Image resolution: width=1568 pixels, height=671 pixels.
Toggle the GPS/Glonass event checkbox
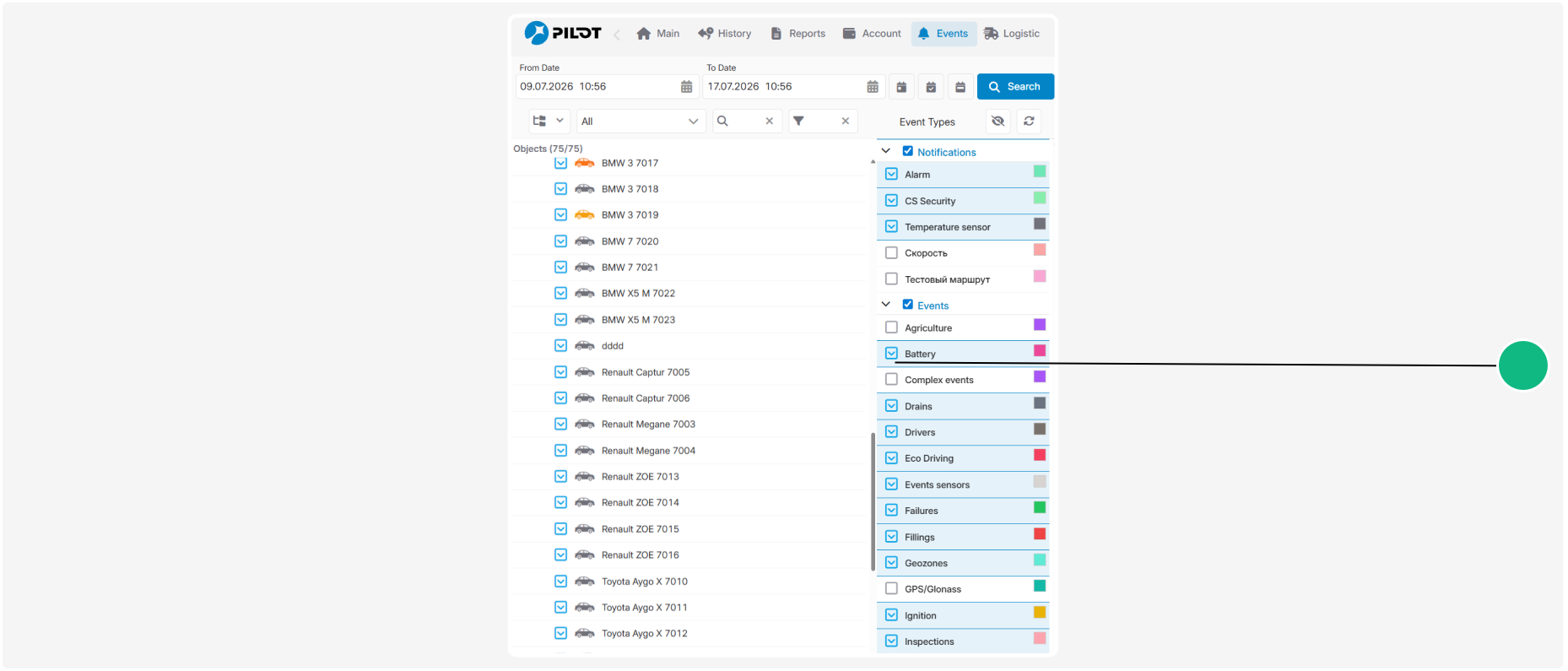point(891,589)
